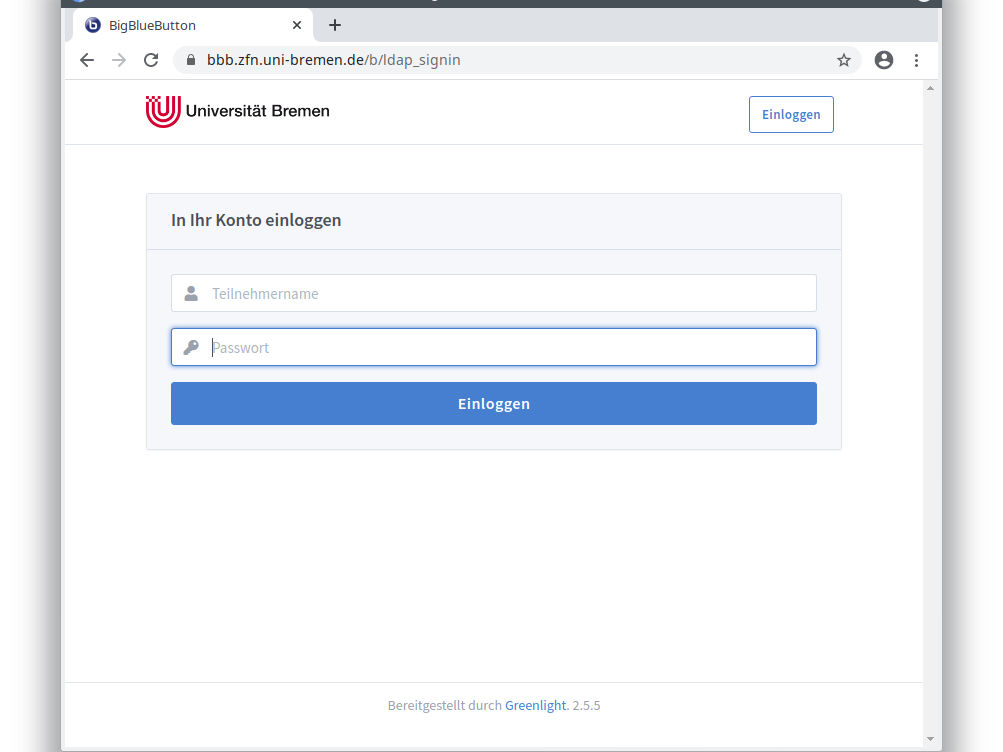
Task: Click the Universität Bremen logo
Action: coord(237,112)
